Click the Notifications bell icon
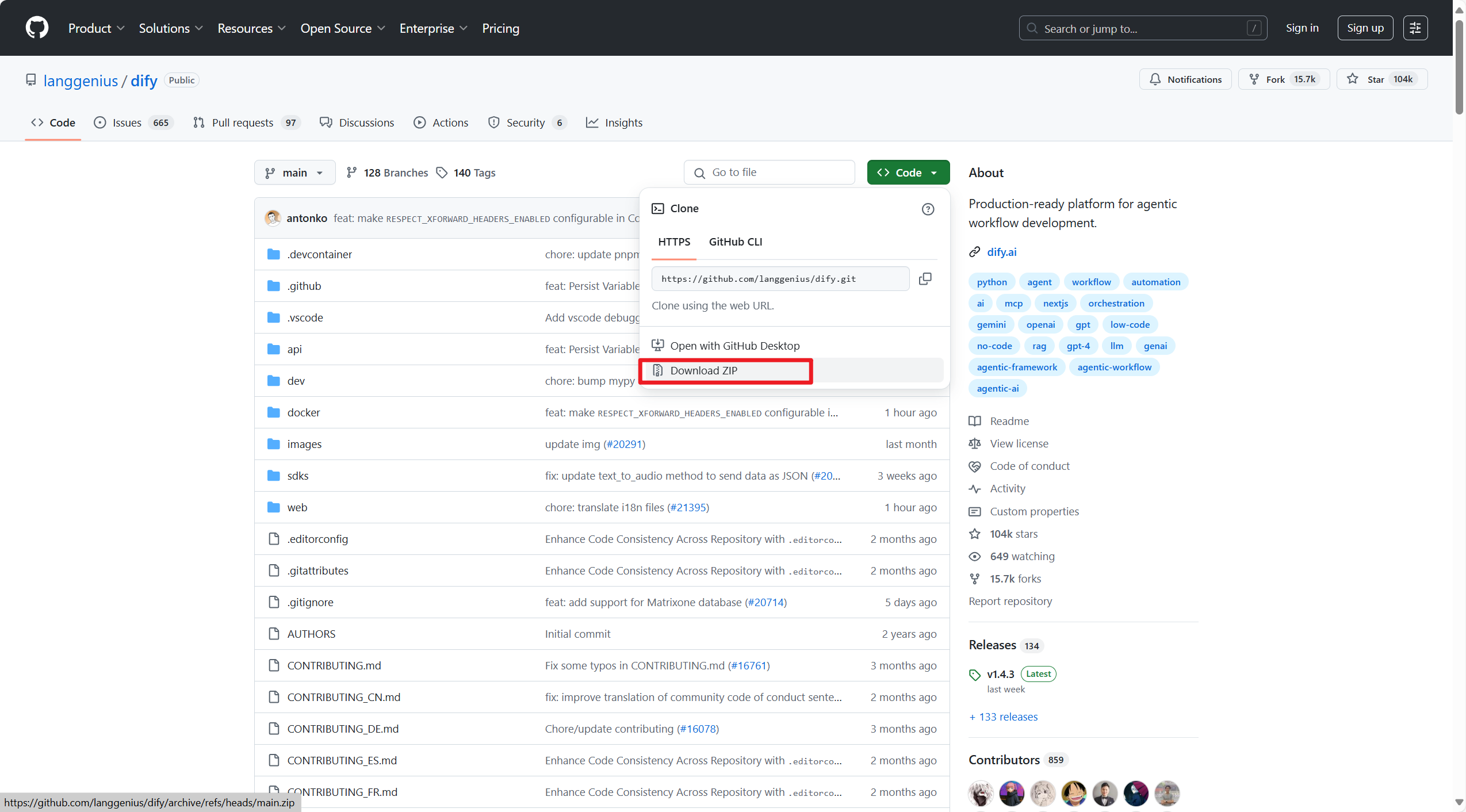The image size is (1466, 812). tap(1155, 79)
